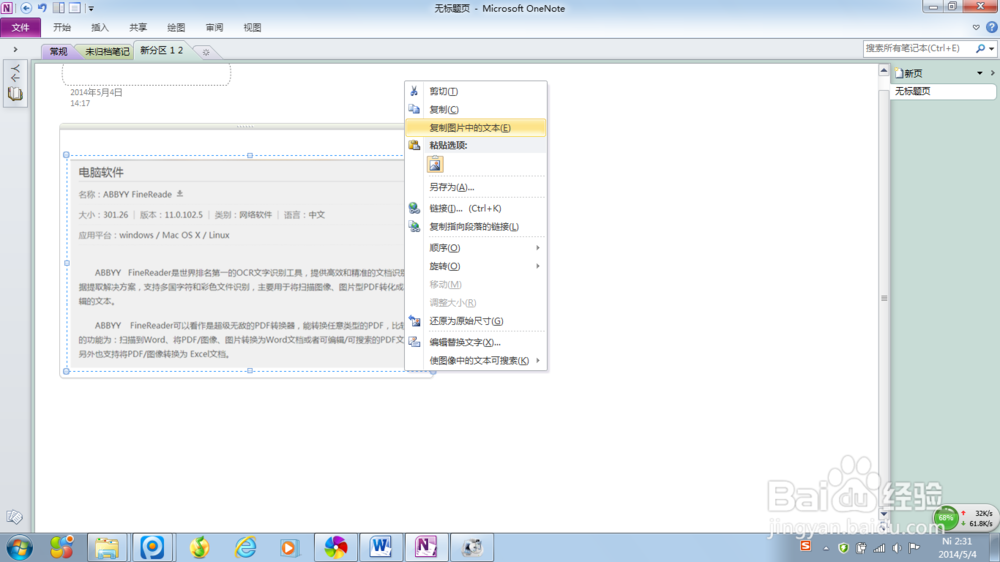Expand the 旋转(O) submenu
Image resolution: width=1000 pixels, height=562 pixels.
point(476,266)
